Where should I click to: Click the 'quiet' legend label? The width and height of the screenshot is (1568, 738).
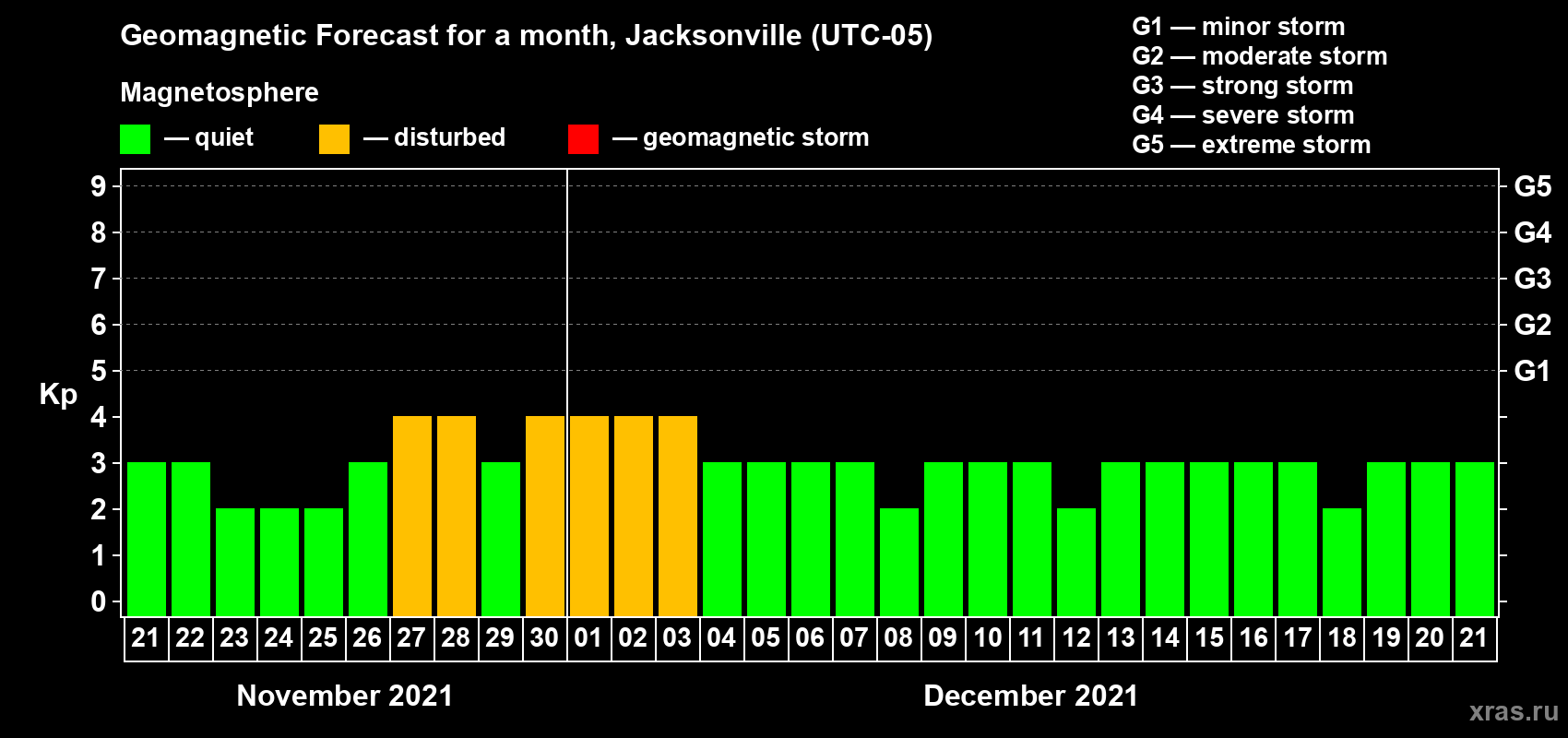tap(224, 137)
